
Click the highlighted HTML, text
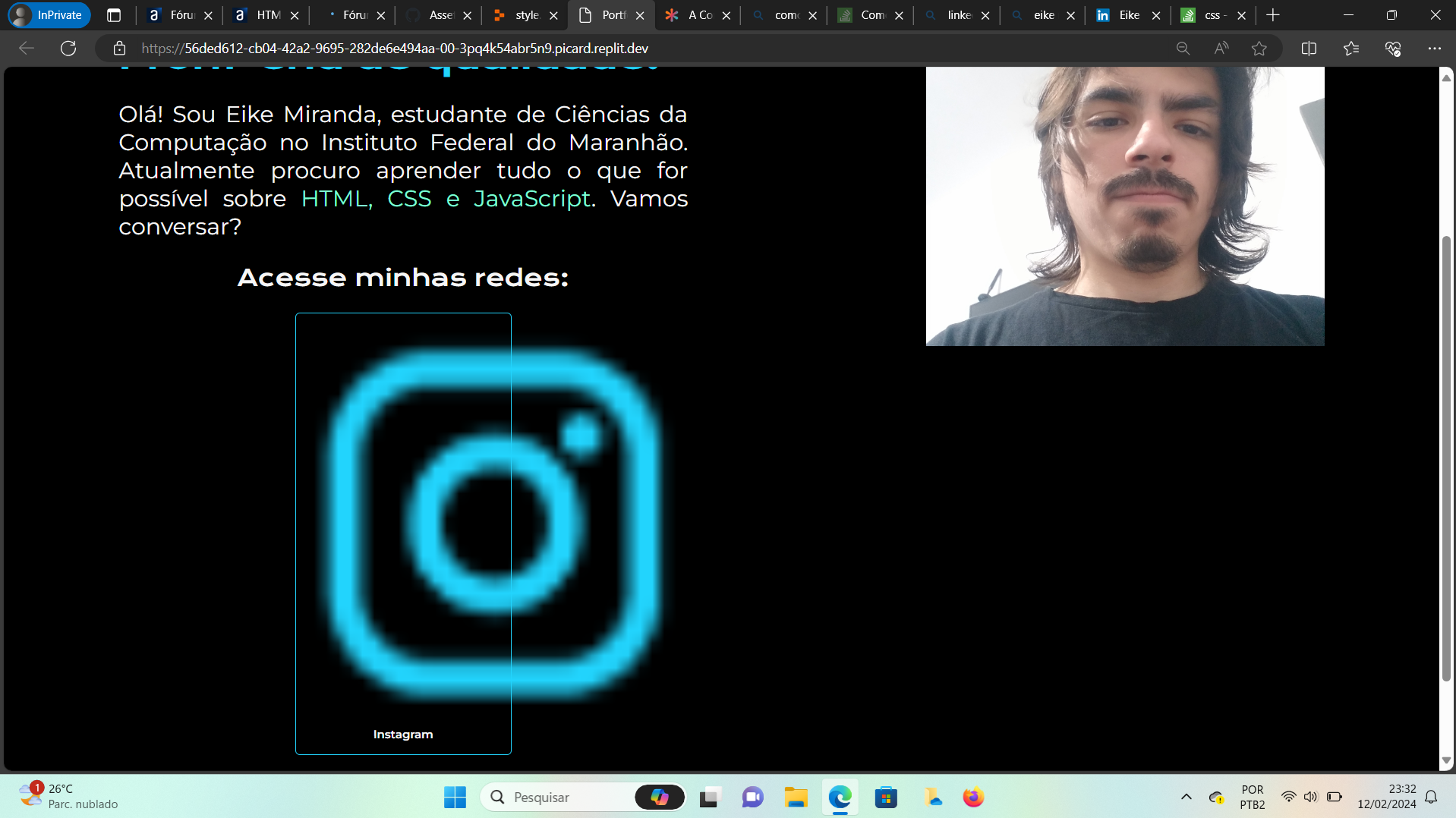(336, 199)
